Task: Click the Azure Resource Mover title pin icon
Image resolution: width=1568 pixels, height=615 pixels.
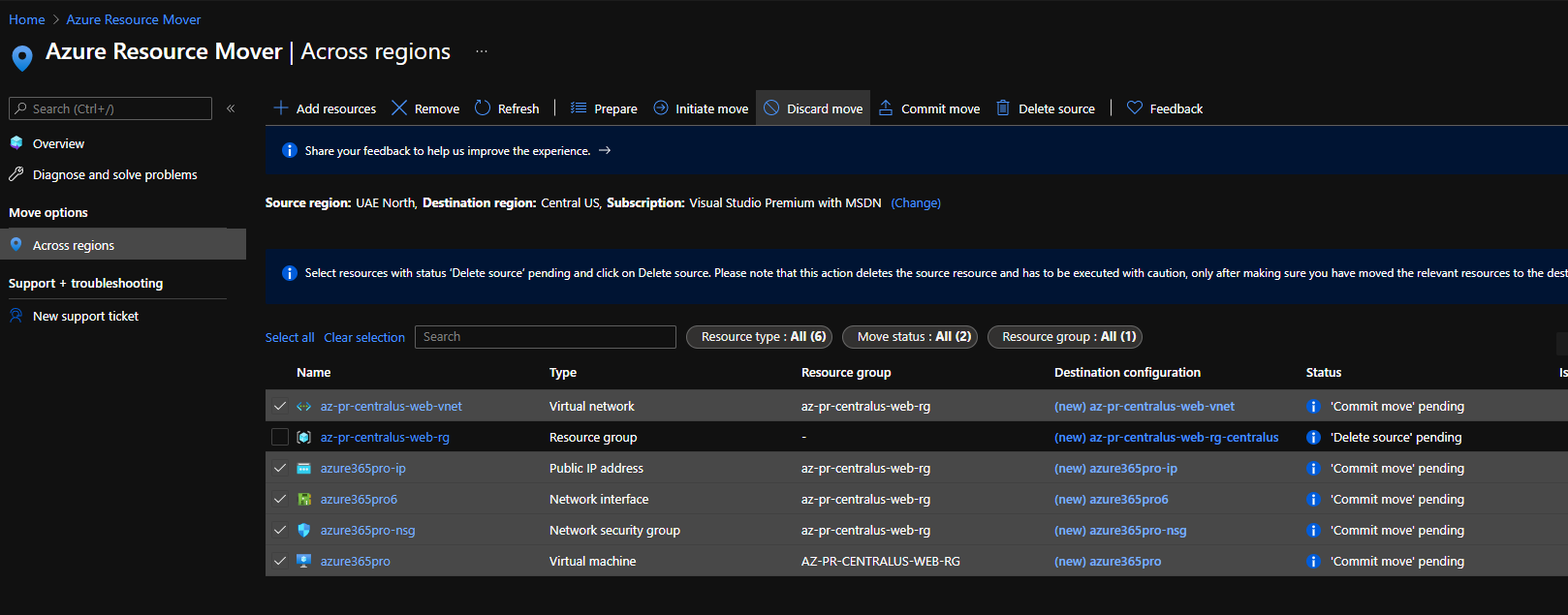Action: 22,58
